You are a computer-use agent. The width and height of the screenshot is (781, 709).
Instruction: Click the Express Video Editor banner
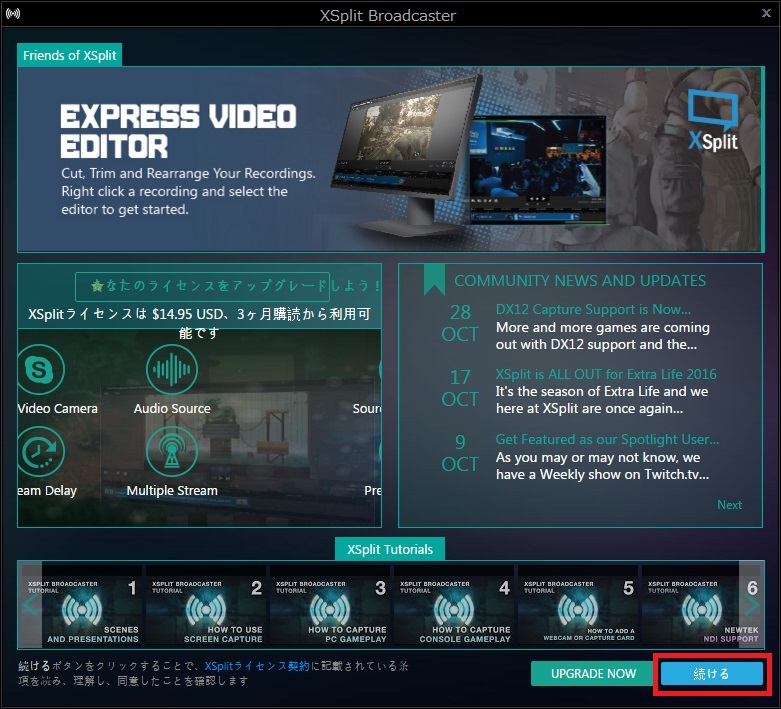(x=390, y=159)
